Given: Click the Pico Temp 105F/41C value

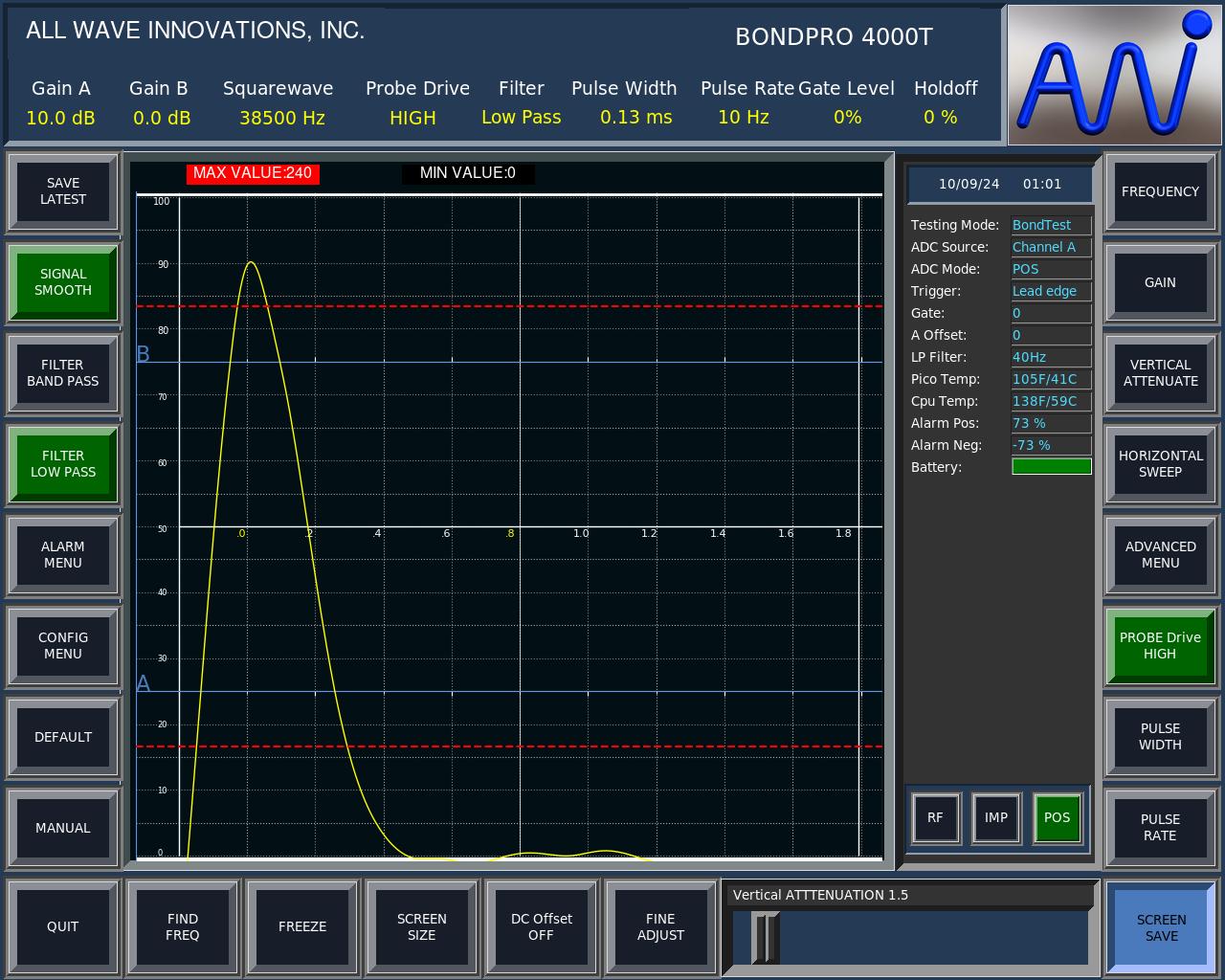Looking at the screenshot, I should pyautogui.click(x=1051, y=379).
